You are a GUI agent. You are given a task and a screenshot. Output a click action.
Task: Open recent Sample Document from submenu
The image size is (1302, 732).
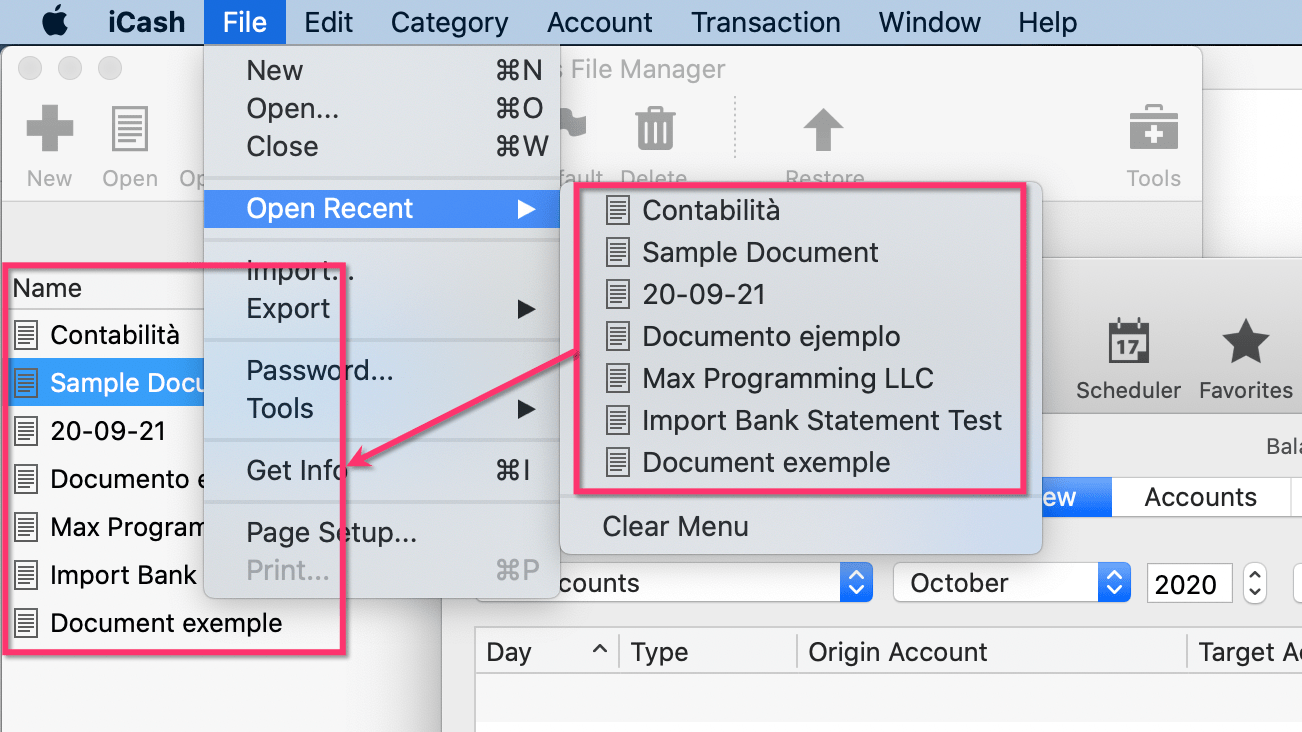pyautogui.click(x=801, y=253)
